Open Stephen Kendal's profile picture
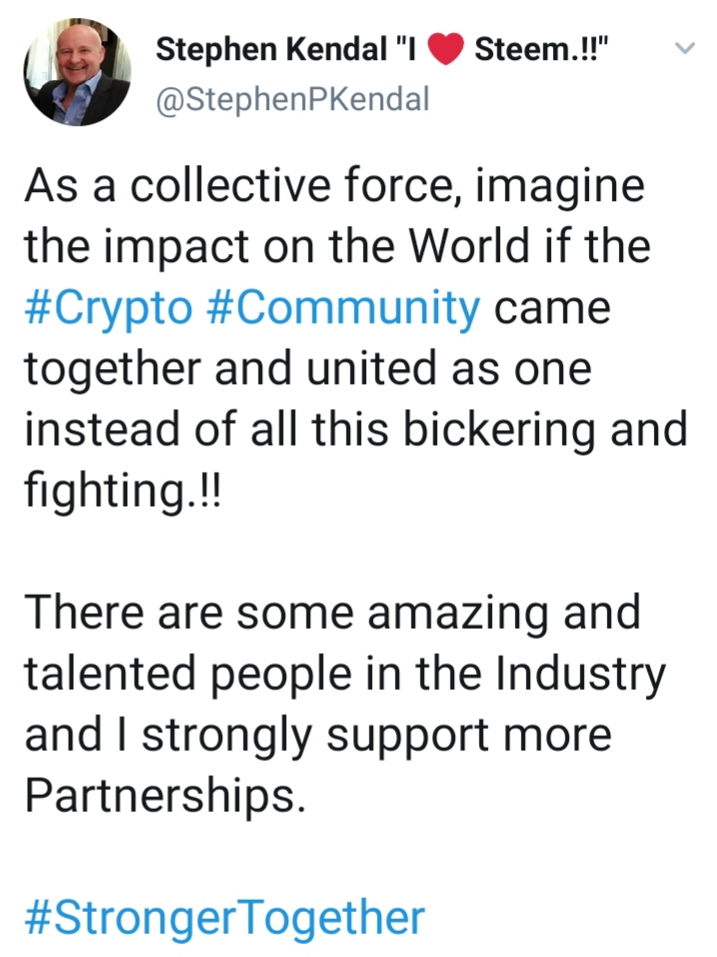The height and width of the screenshot is (957, 717). pyautogui.click(x=77, y=72)
